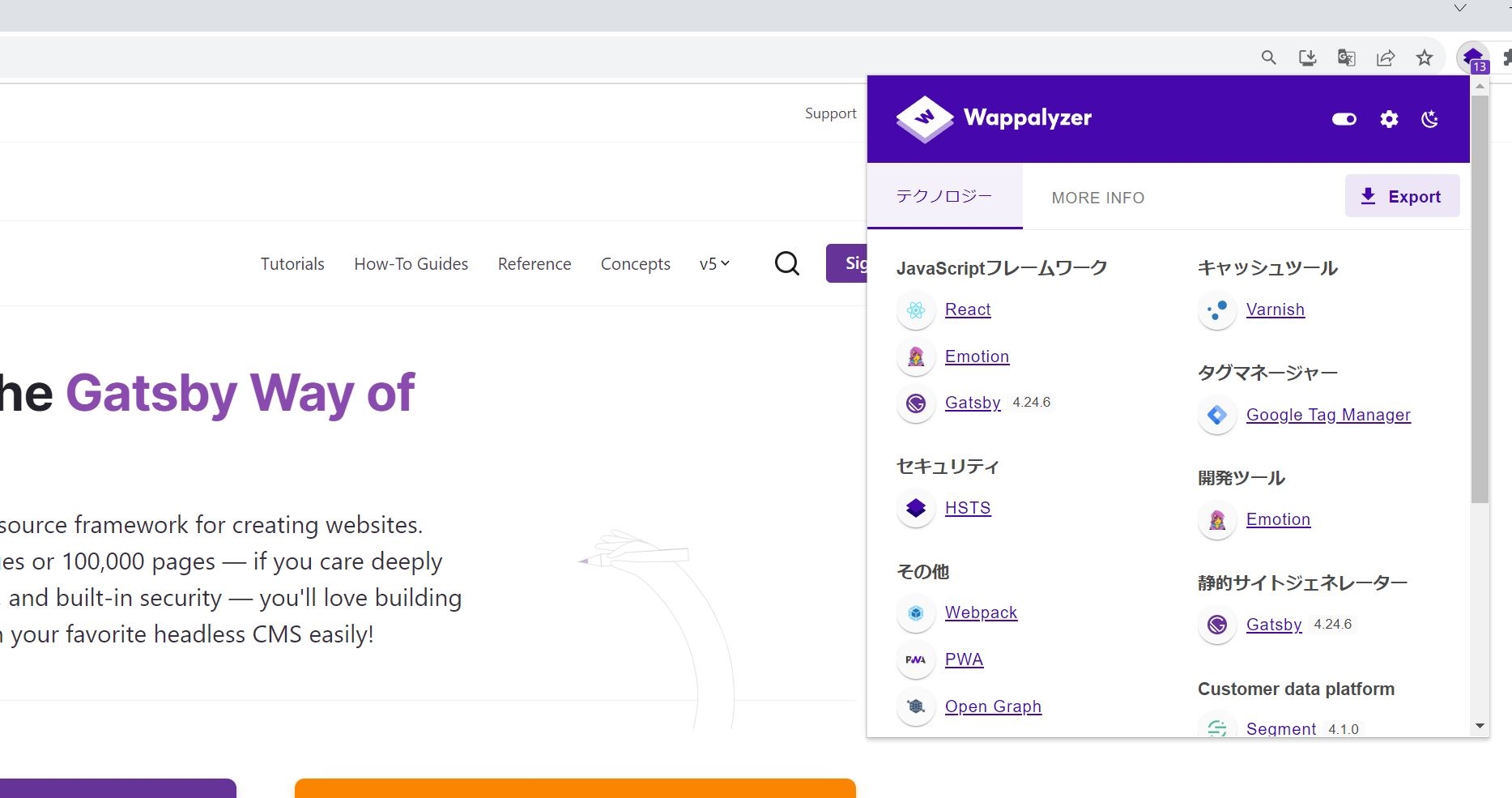Click the share page icon
This screenshot has width=1512, height=798.
click(1386, 58)
